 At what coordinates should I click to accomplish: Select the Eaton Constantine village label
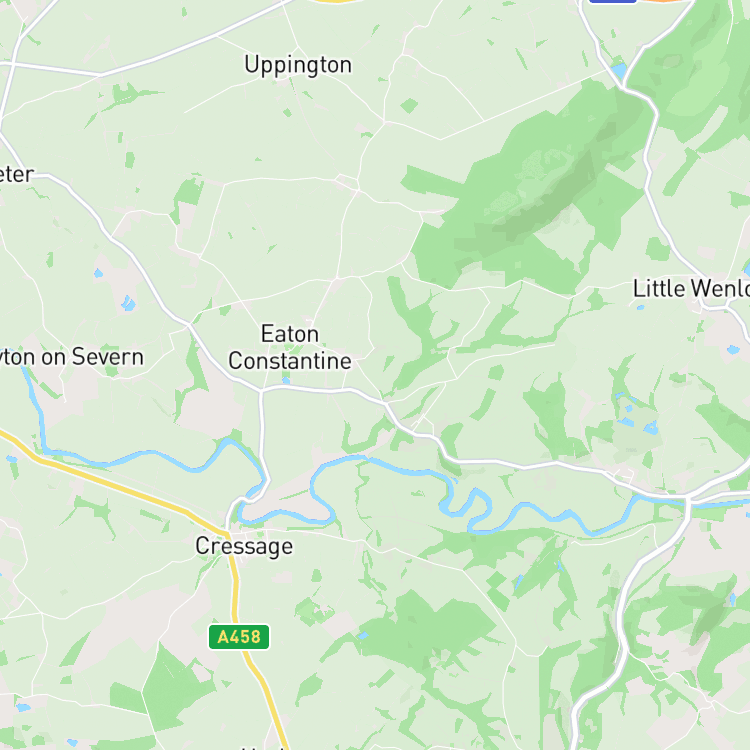(290, 348)
